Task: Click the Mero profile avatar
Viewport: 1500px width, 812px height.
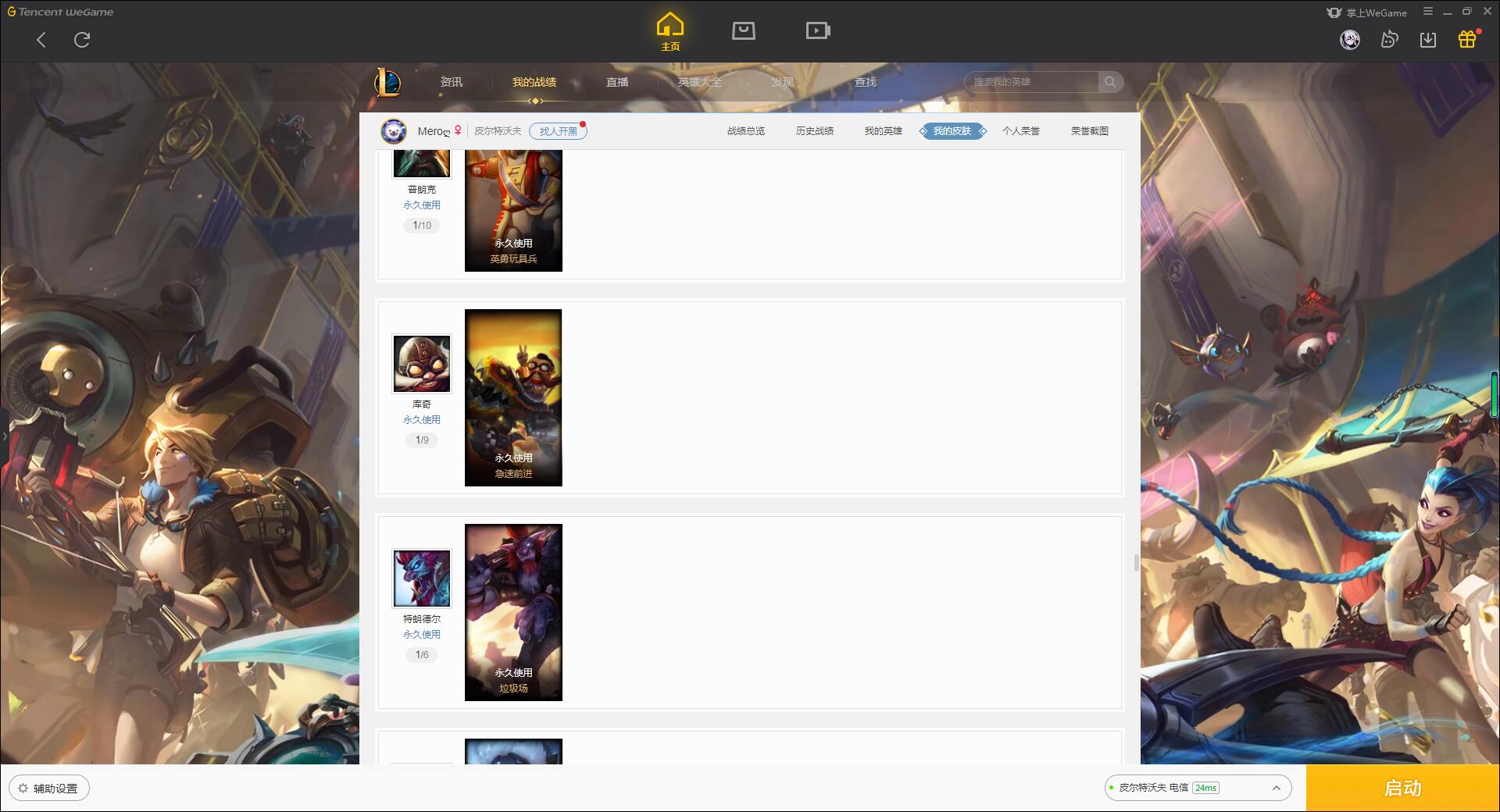Action: pyautogui.click(x=394, y=131)
